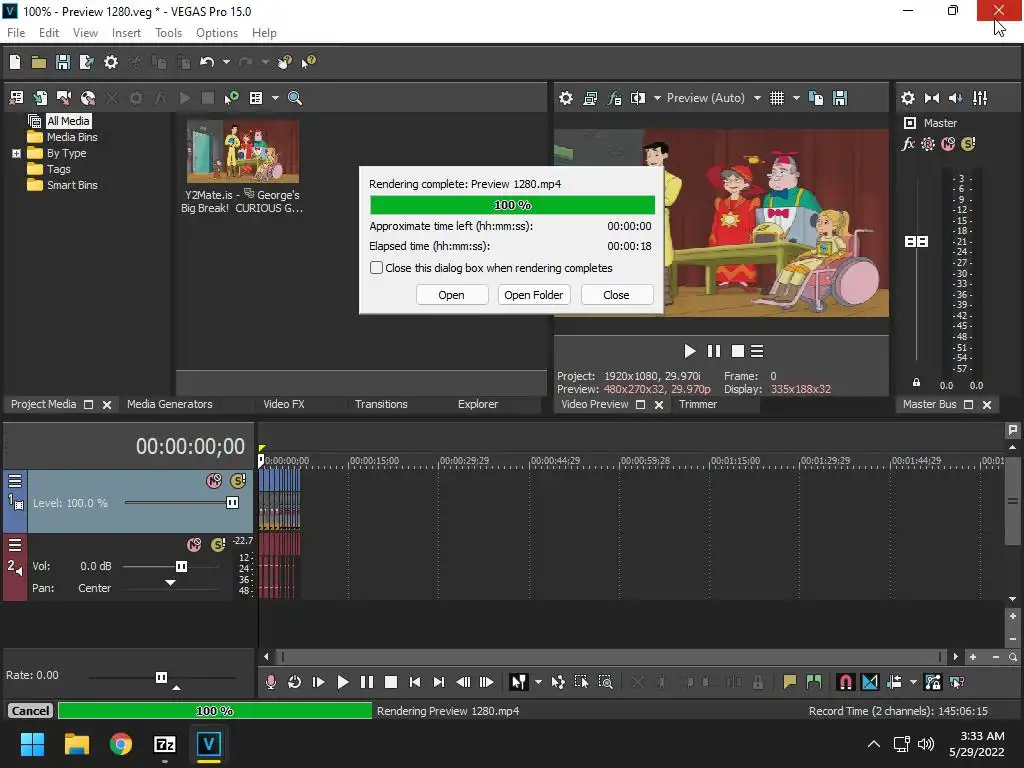Screen dimensions: 1024x768
Task: Switch to the Trimmer tab
Action: click(698, 404)
